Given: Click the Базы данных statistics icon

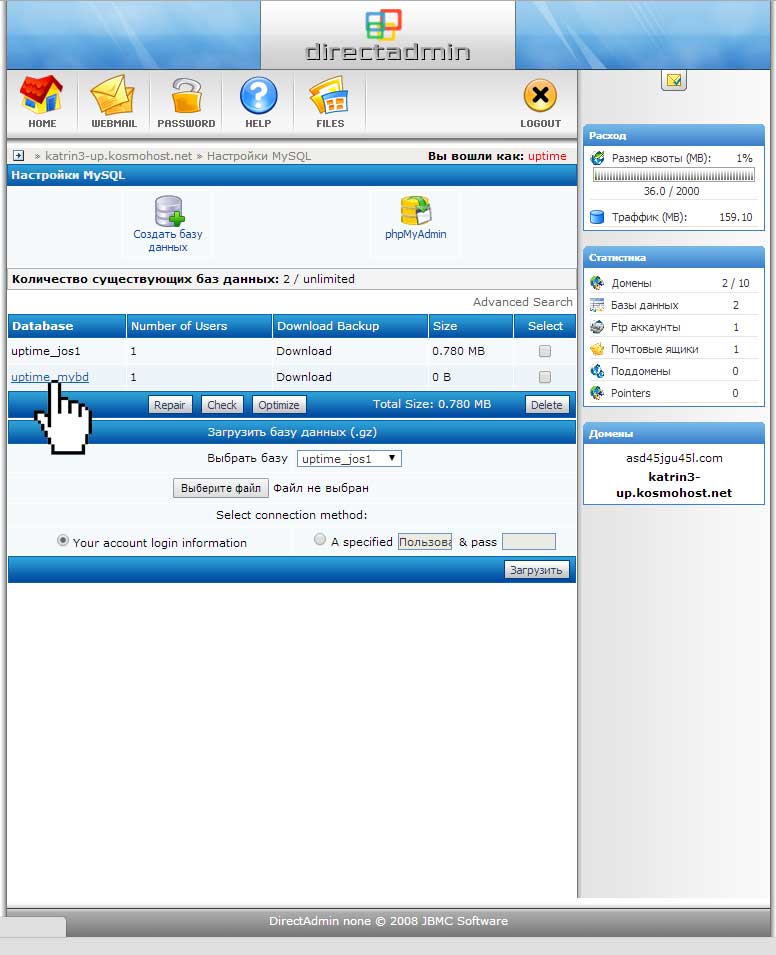Looking at the screenshot, I should (597, 305).
